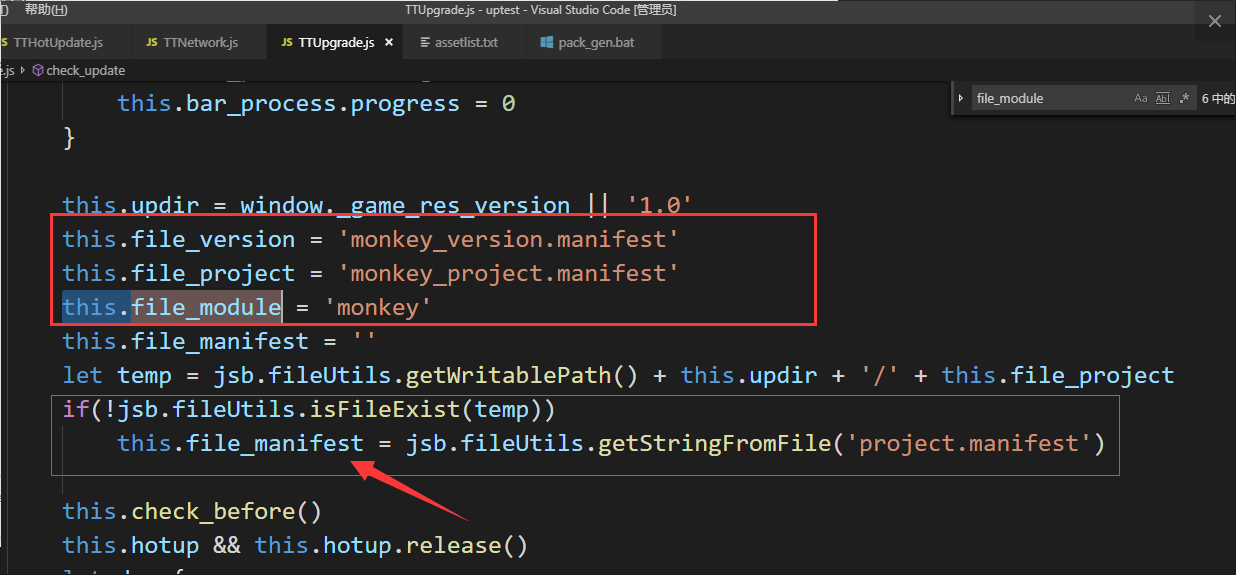Click the text file icon on assetlist.txt tab
Screen dimensions: 1236x575
425,43
